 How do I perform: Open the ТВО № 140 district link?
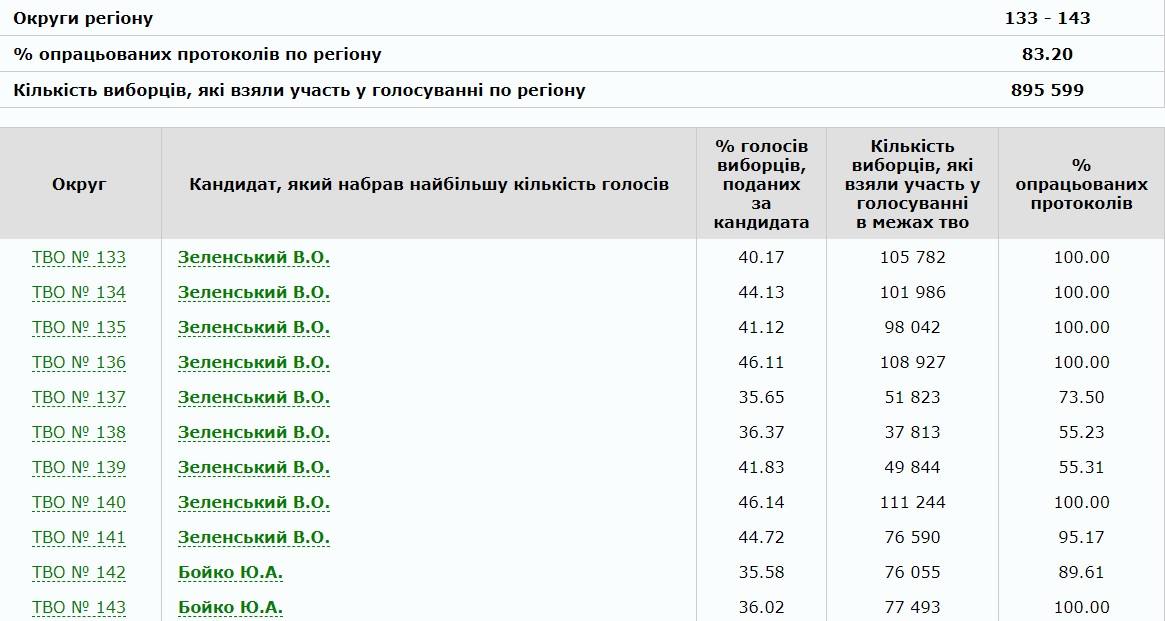tap(79, 503)
